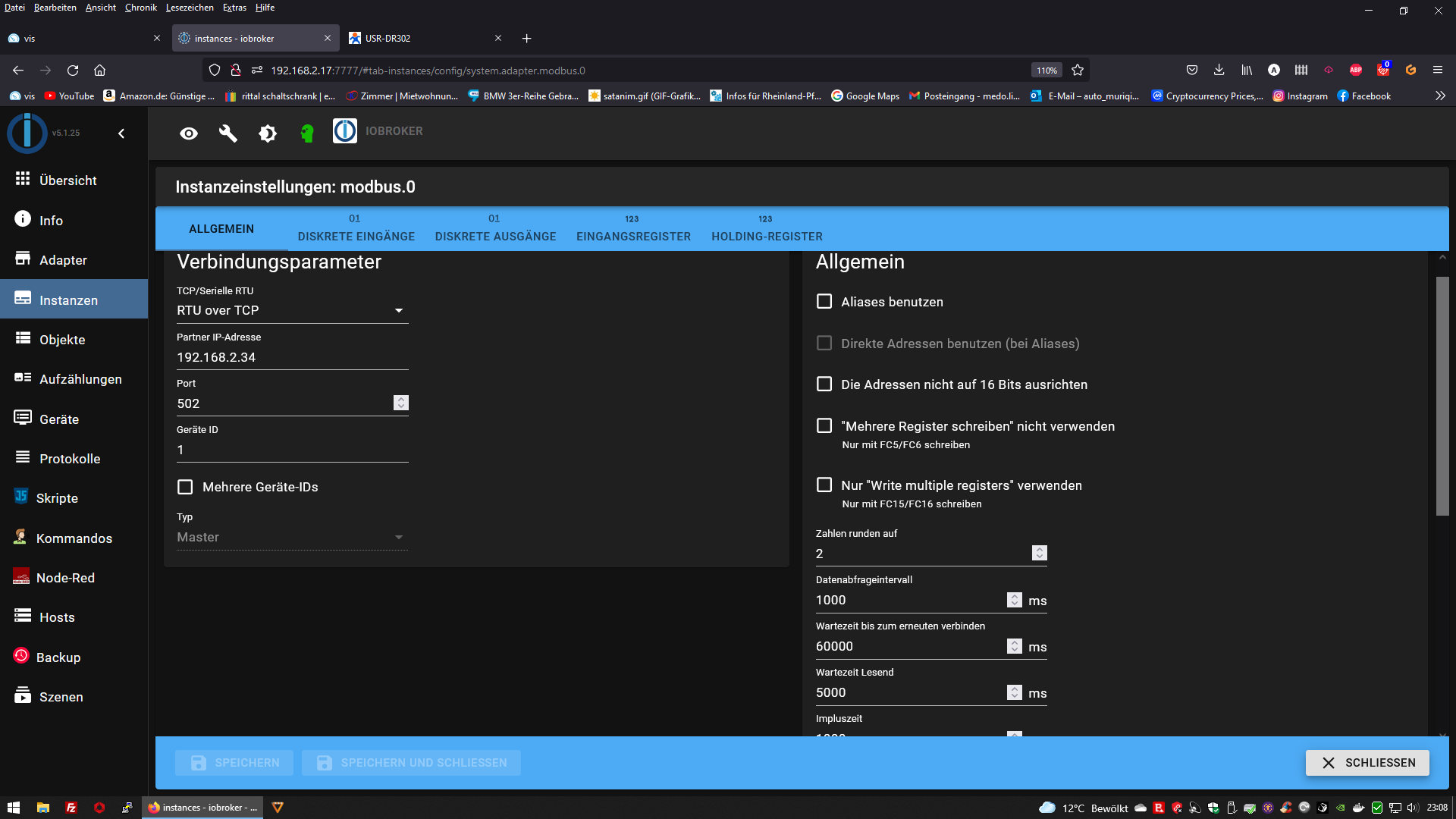Viewport: 1456px width, 819px height.
Task: Switch to the vis browser tab
Action: (83, 38)
